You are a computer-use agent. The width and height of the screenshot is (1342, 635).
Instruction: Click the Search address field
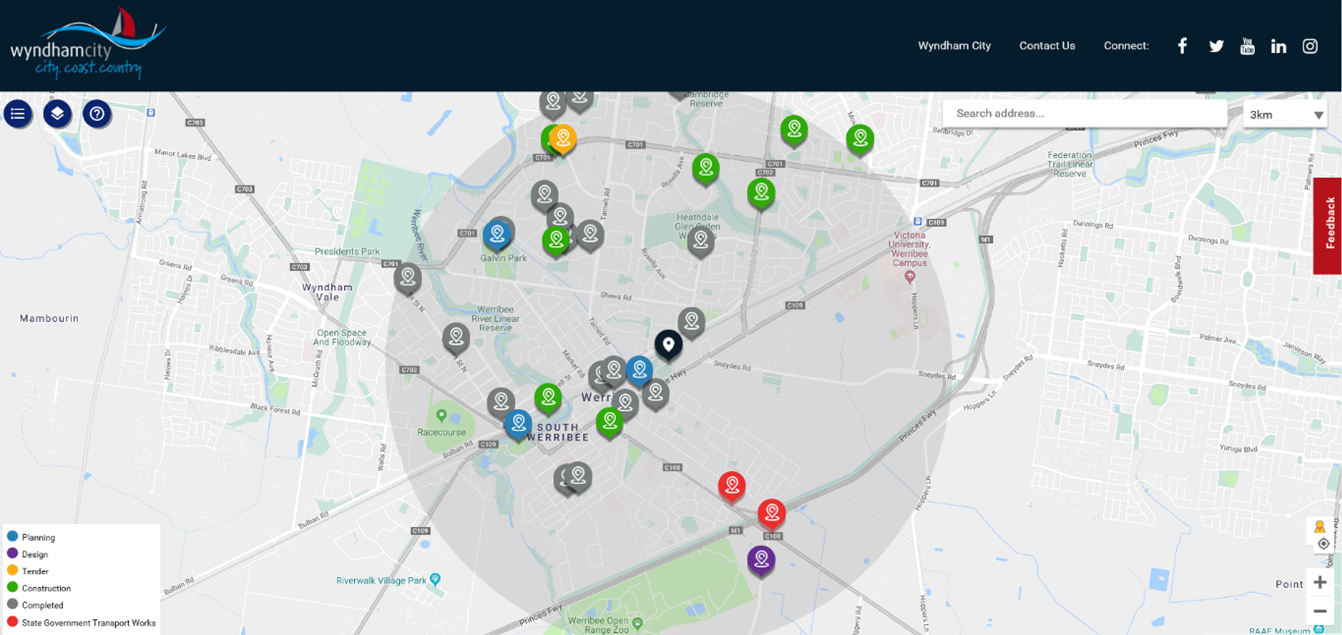click(1085, 113)
